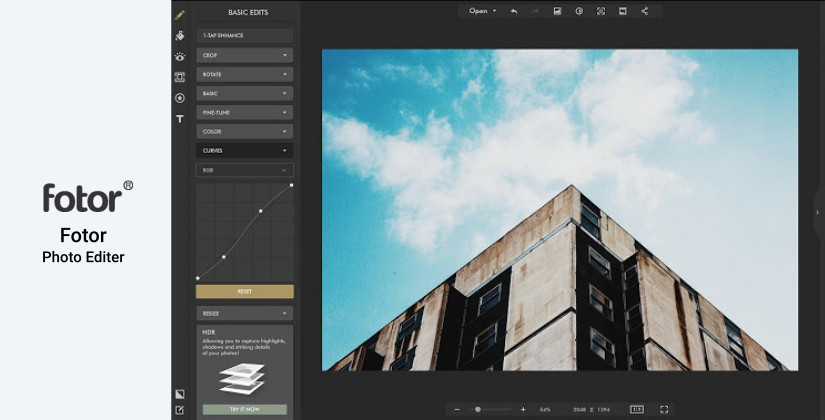
Task: Toggle the 1:1 actual size button
Action: click(637, 409)
